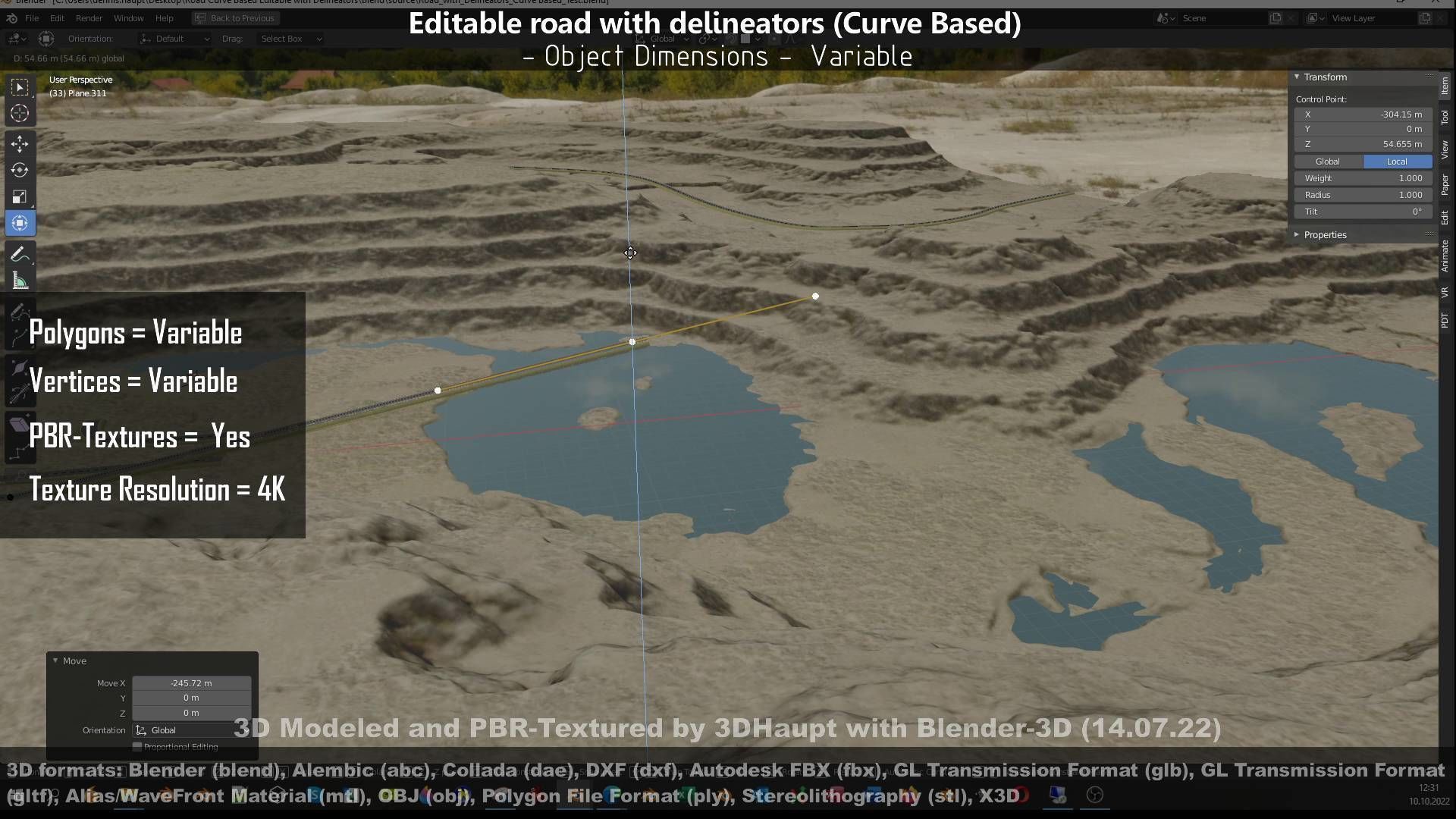
Task: Select the curve control point over the lake edge
Action: (x=632, y=342)
